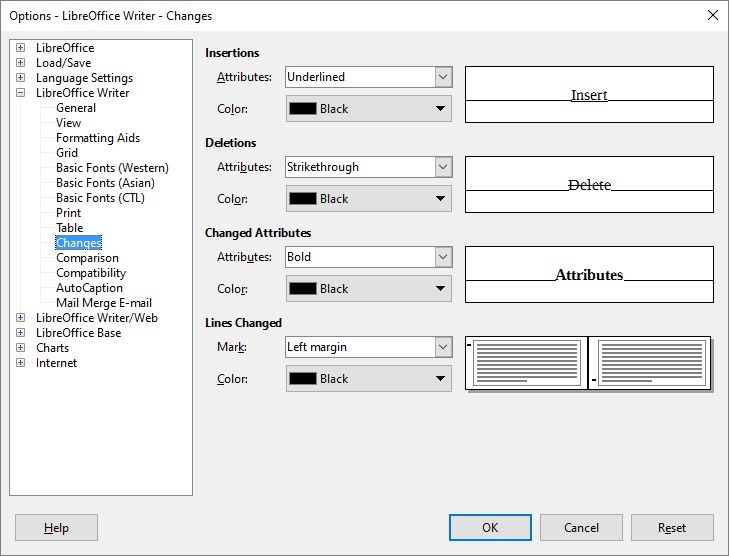Go to Mail Merge E-mail settings

click(x=104, y=303)
